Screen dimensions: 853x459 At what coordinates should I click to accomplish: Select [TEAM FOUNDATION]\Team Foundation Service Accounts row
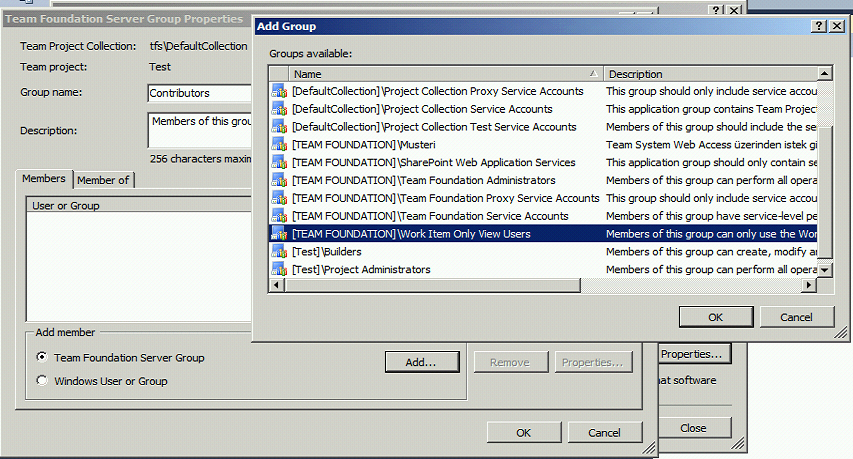543,216
